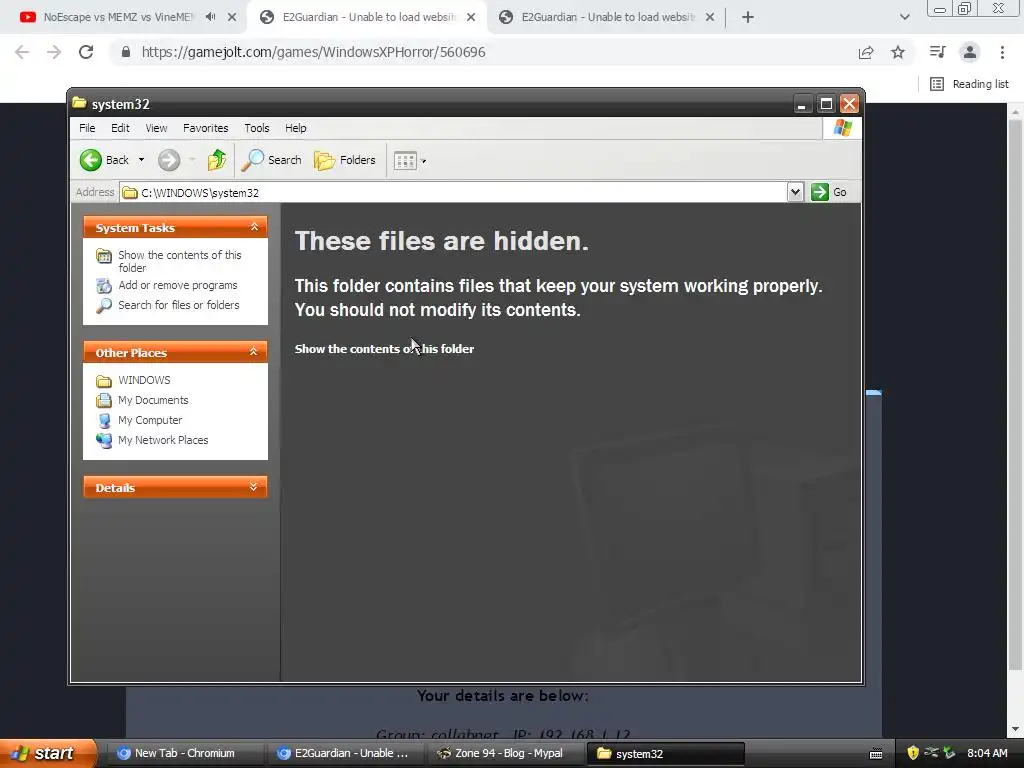The width and height of the screenshot is (1024, 768).
Task: Click the Windows start button
Action: coord(48,753)
